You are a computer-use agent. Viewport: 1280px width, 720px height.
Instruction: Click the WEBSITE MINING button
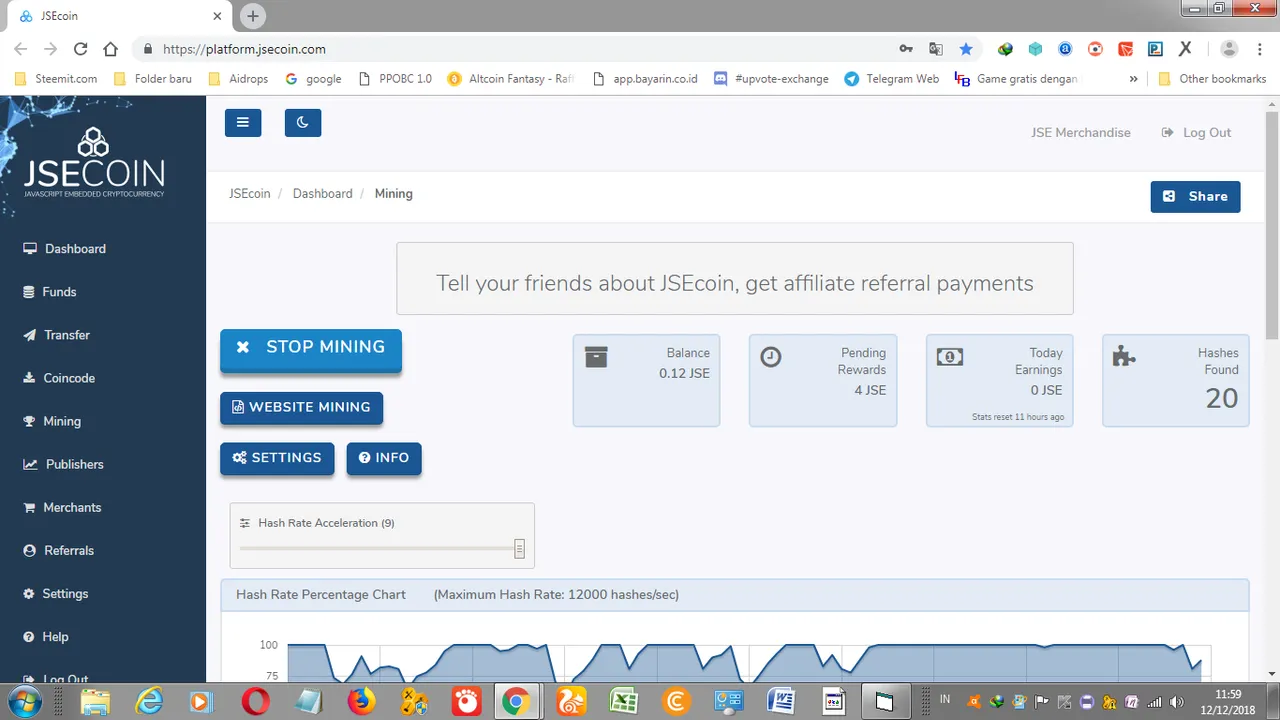(x=301, y=407)
